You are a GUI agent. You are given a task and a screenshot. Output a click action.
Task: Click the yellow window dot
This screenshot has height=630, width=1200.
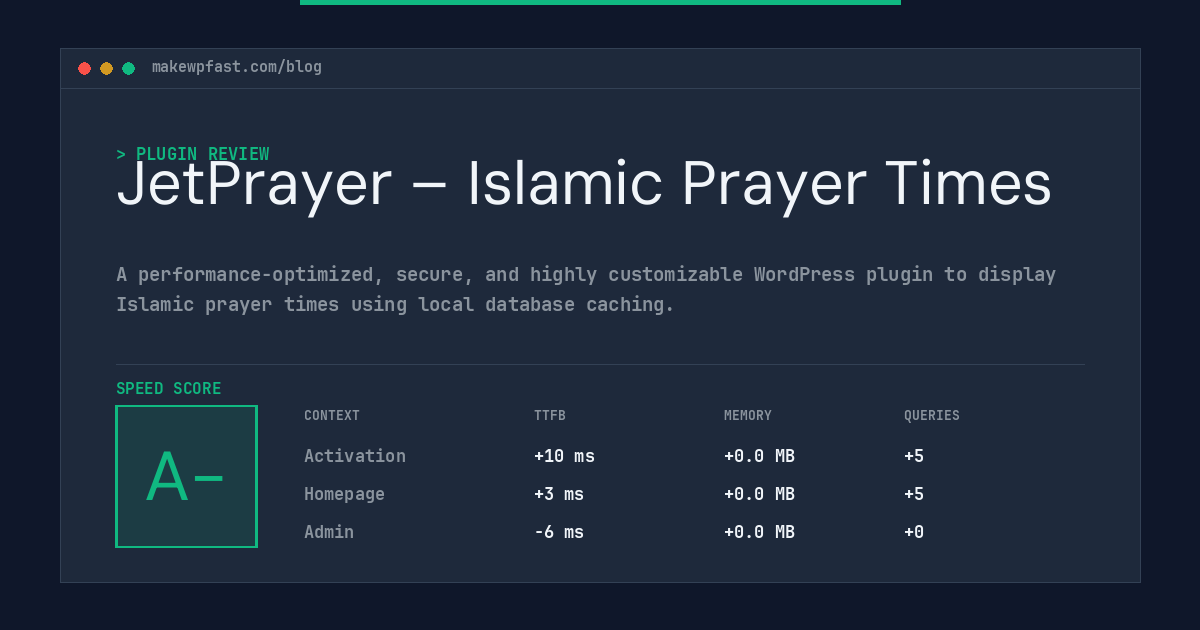click(x=106, y=68)
